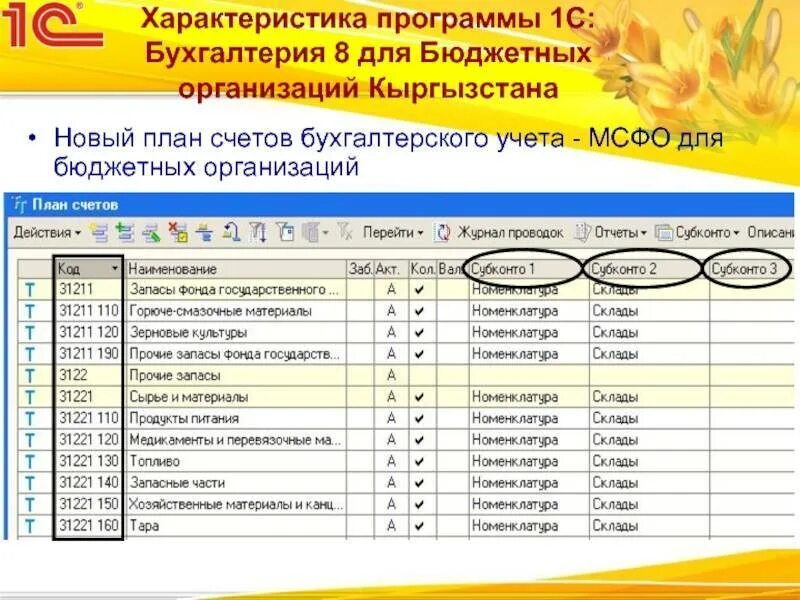Click the T icon for Продукты питания
The image size is (800, 600).
click(30, 418)
